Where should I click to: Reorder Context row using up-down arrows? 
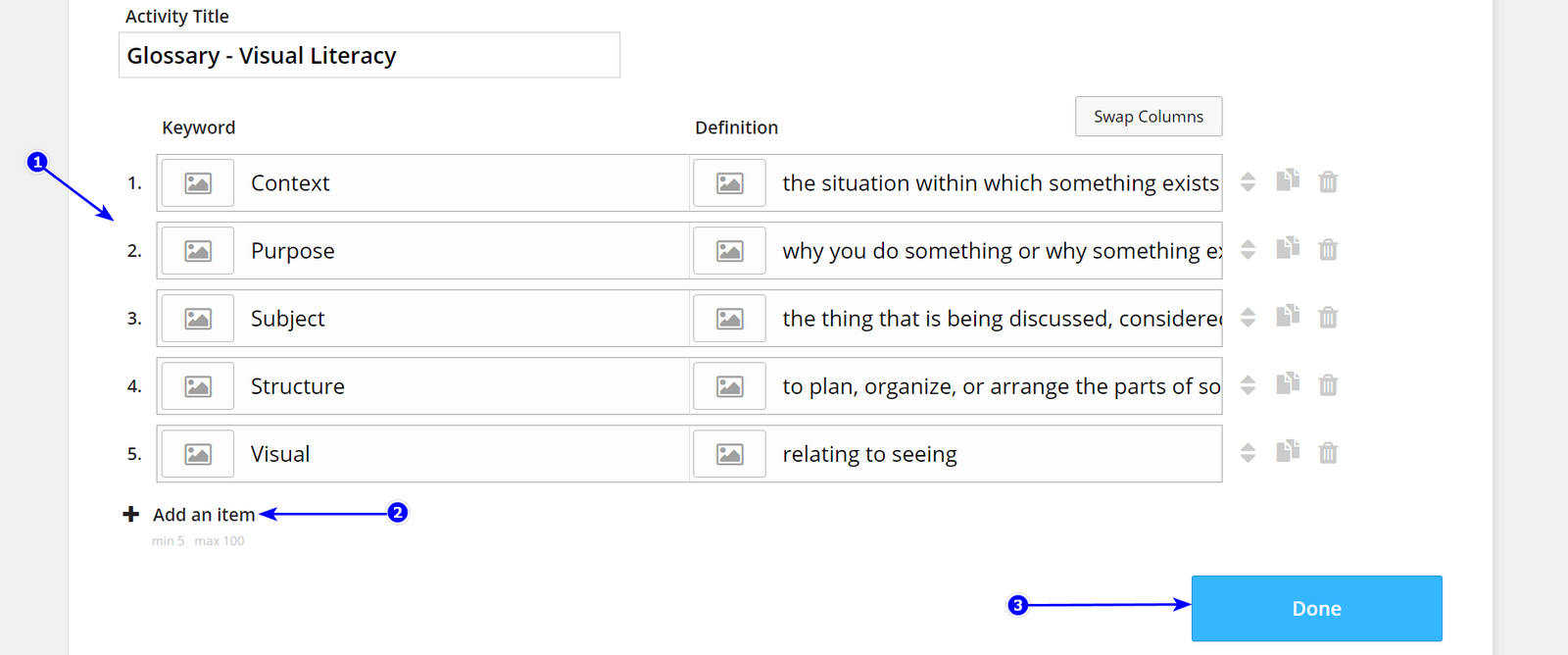pyautogui.click(x=1248, y=181)
